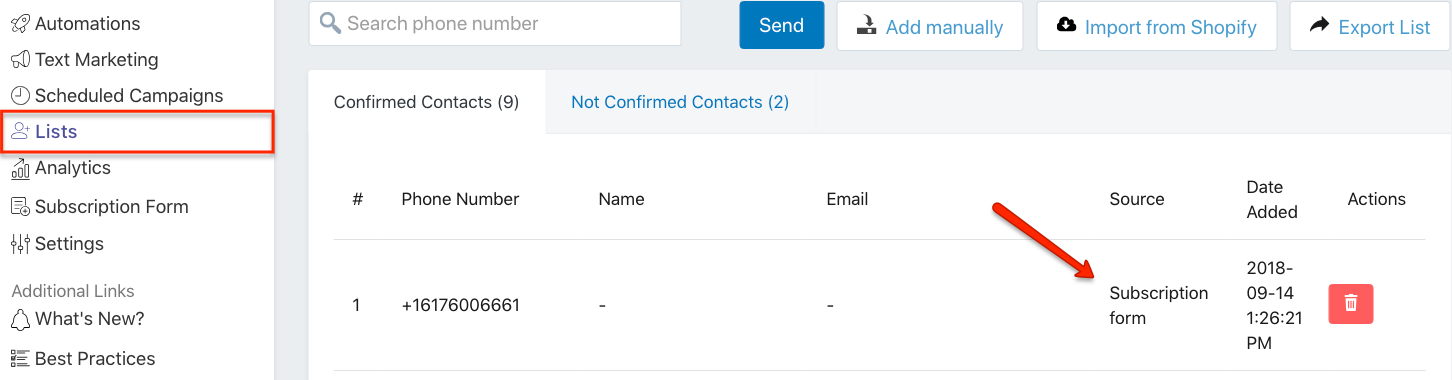Select the Confirmed Contacts tab
This screenshot has height=380, width=1452.
tap(426, 102)
